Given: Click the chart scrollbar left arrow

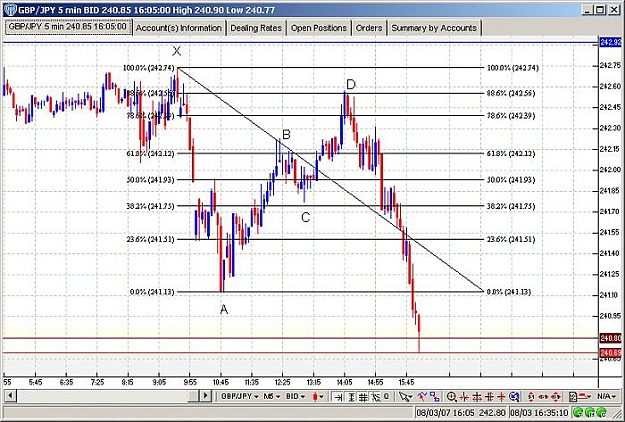Looking at the screenshot, I should [10, 396].
